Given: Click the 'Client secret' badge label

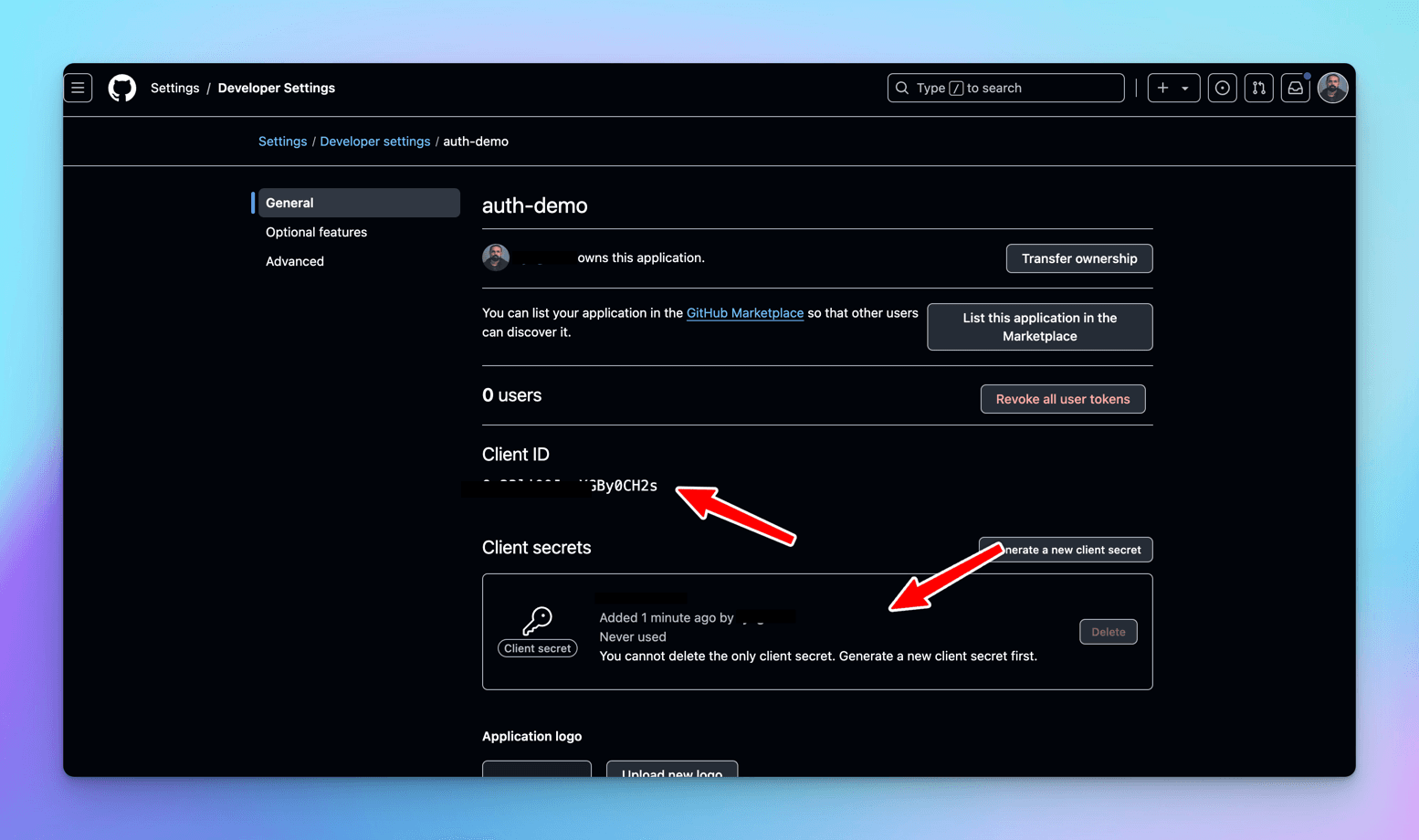Looking at the screenshot, I should [537, 648].
